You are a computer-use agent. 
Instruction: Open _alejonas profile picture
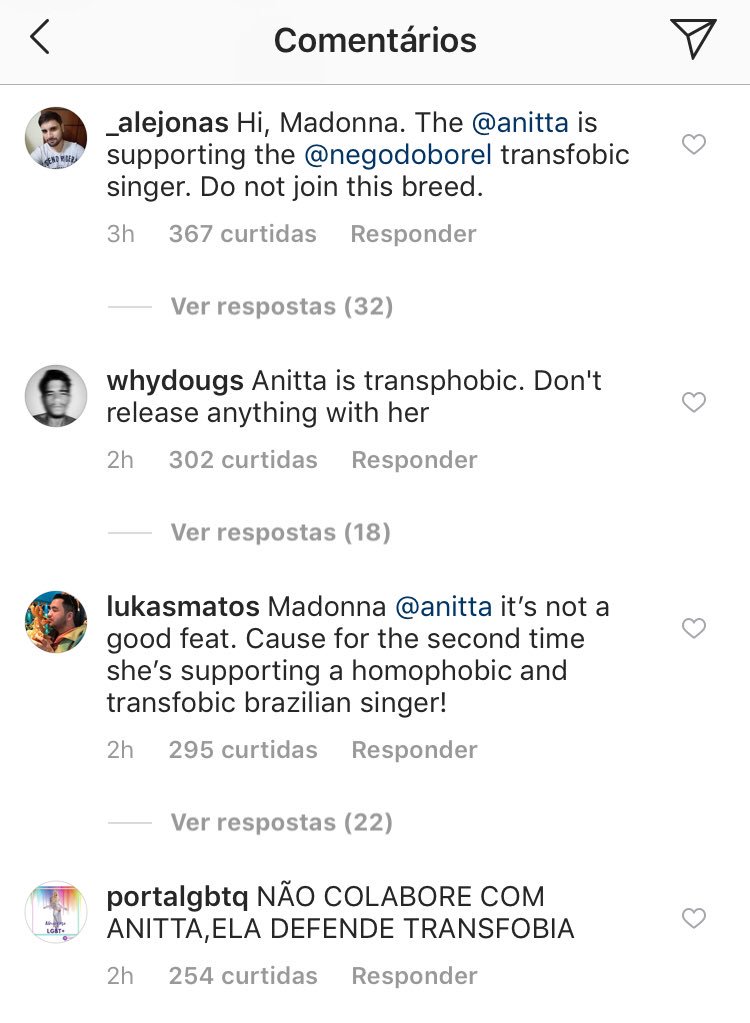pos(55,138)
